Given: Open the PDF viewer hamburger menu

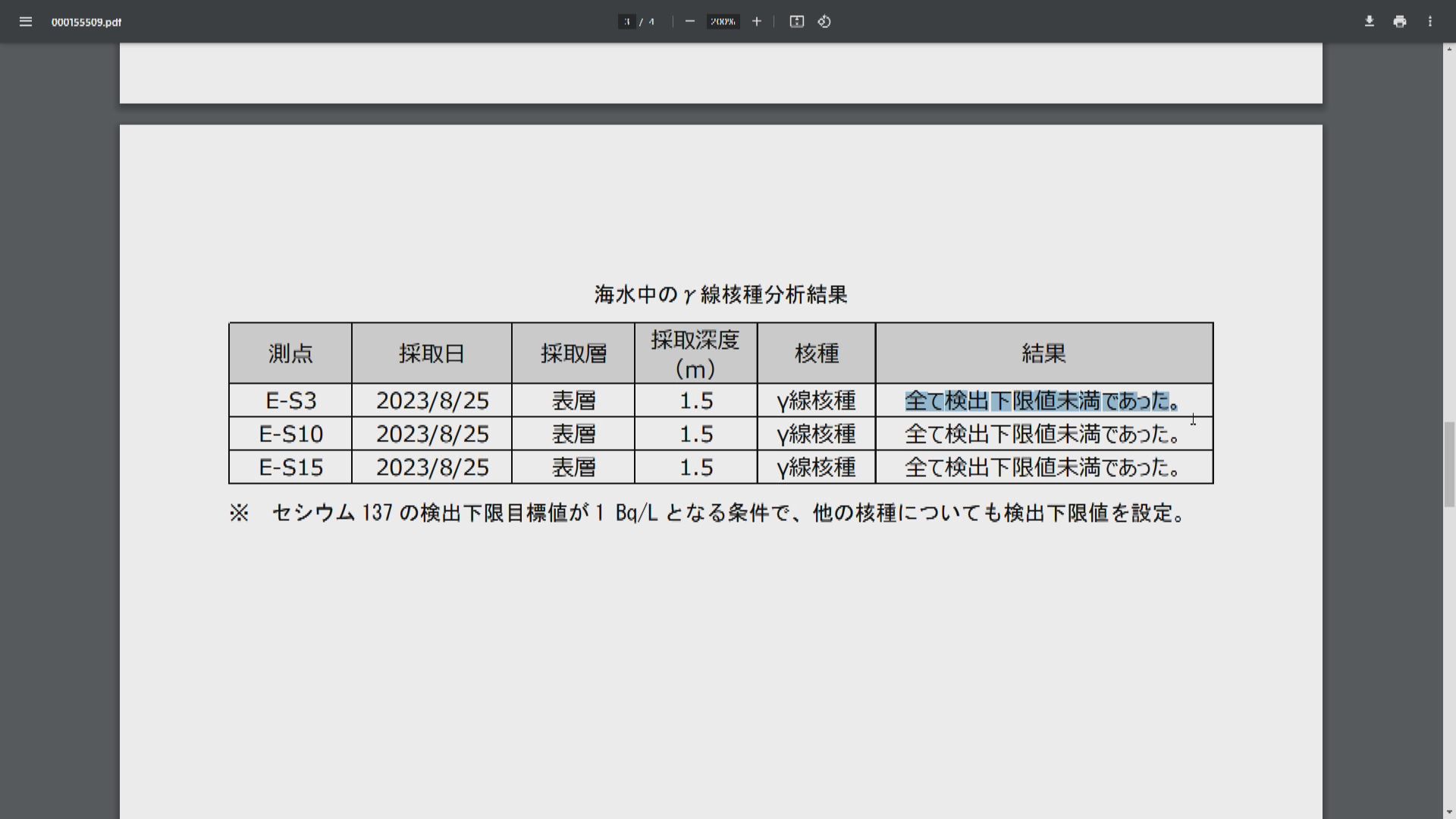Looking at the screenshot, I should coord(26,22).
